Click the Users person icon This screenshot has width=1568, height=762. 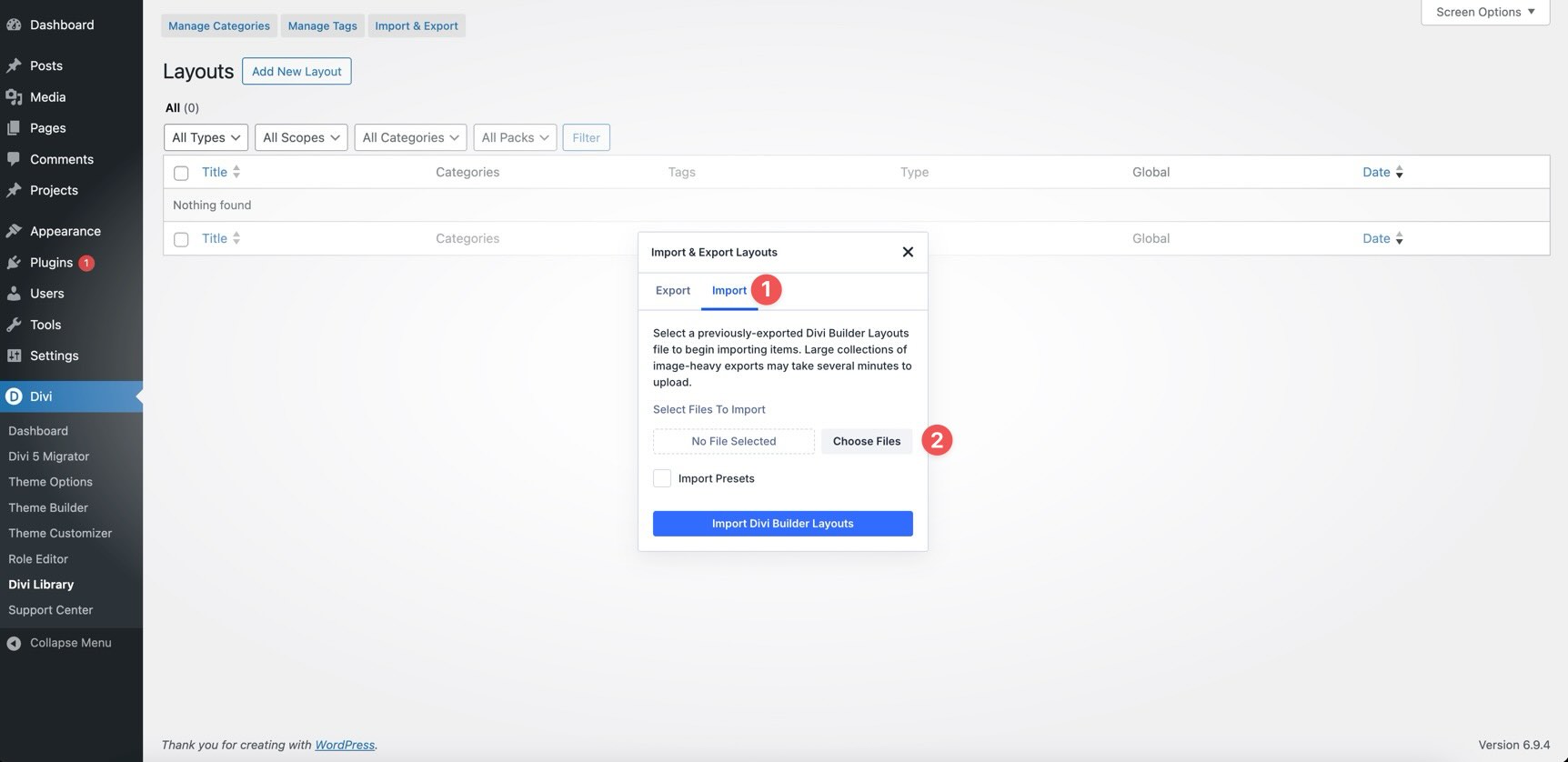click(14, 294)
